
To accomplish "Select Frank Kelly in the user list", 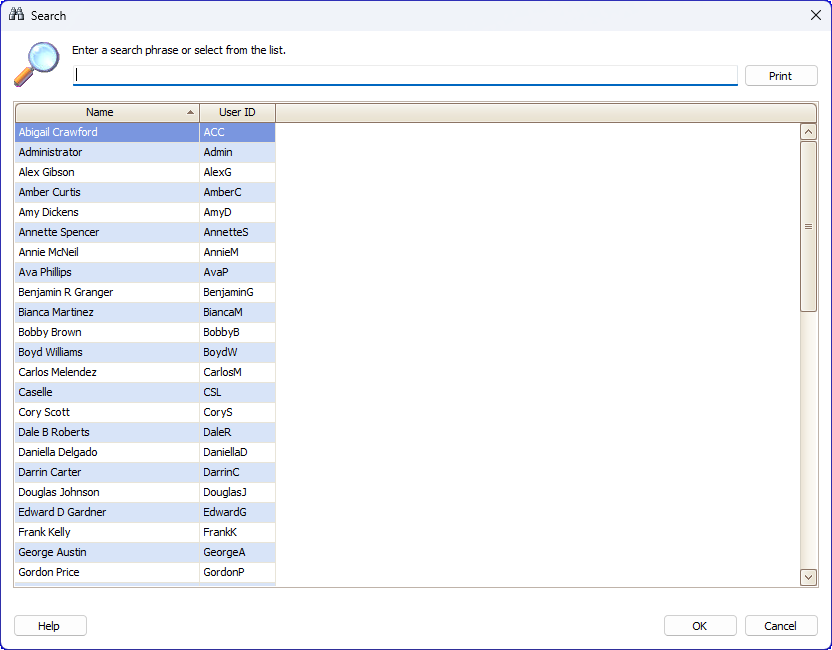I will coord(145,532).
